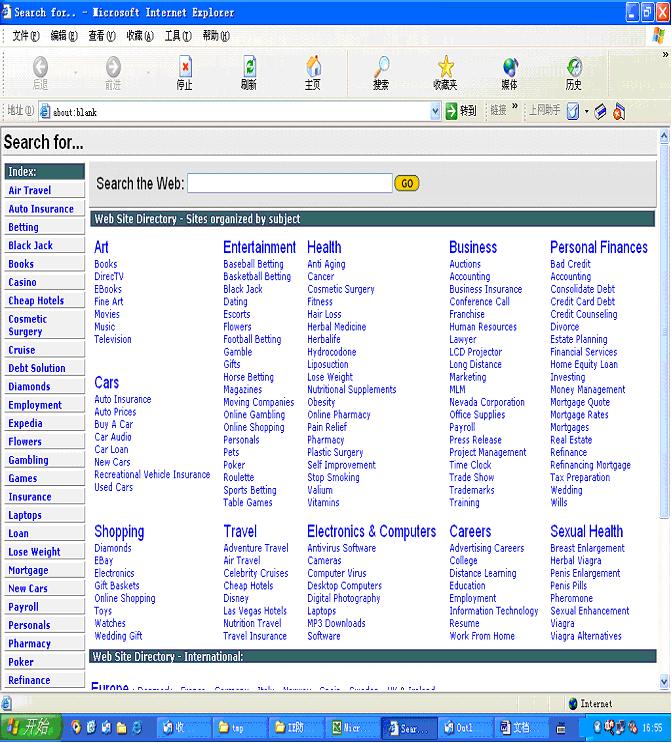This screenshot has width=672, height=743.
Task: Switch to the Micr Excel taskbar button
Action: 352,727
